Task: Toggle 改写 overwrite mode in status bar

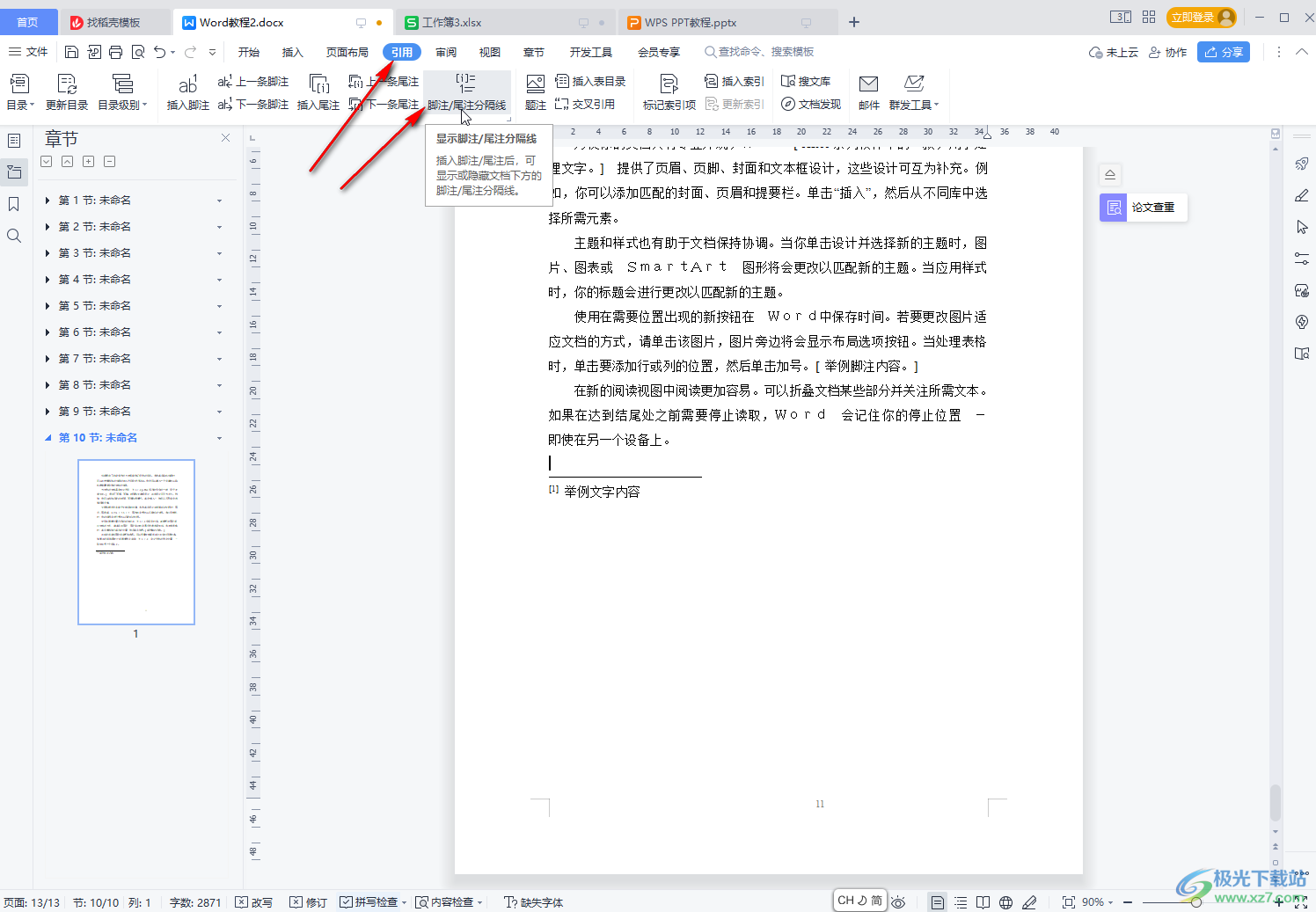Action: (x=254, y=902)
